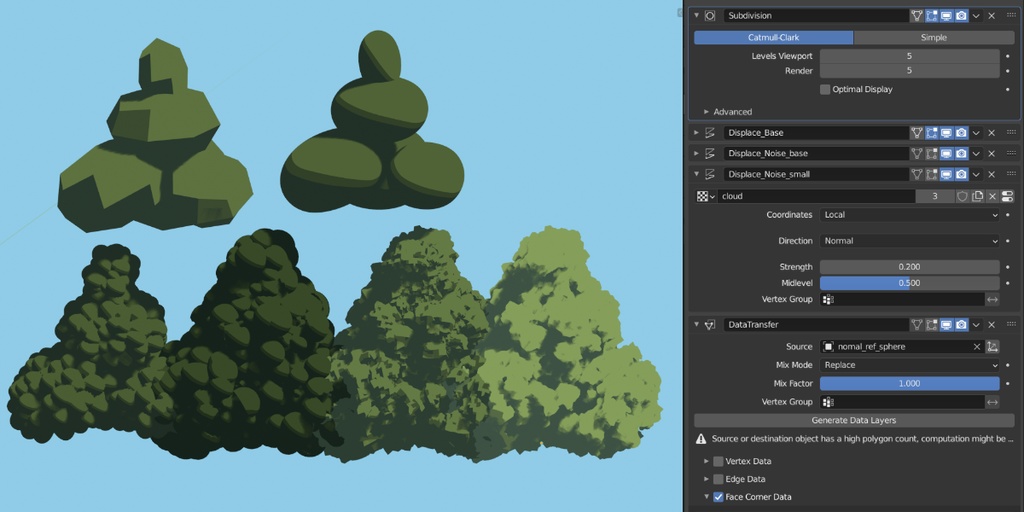Click the Levels Viewport value field
Screen dimensions: 1024x512
pos(909,56)
